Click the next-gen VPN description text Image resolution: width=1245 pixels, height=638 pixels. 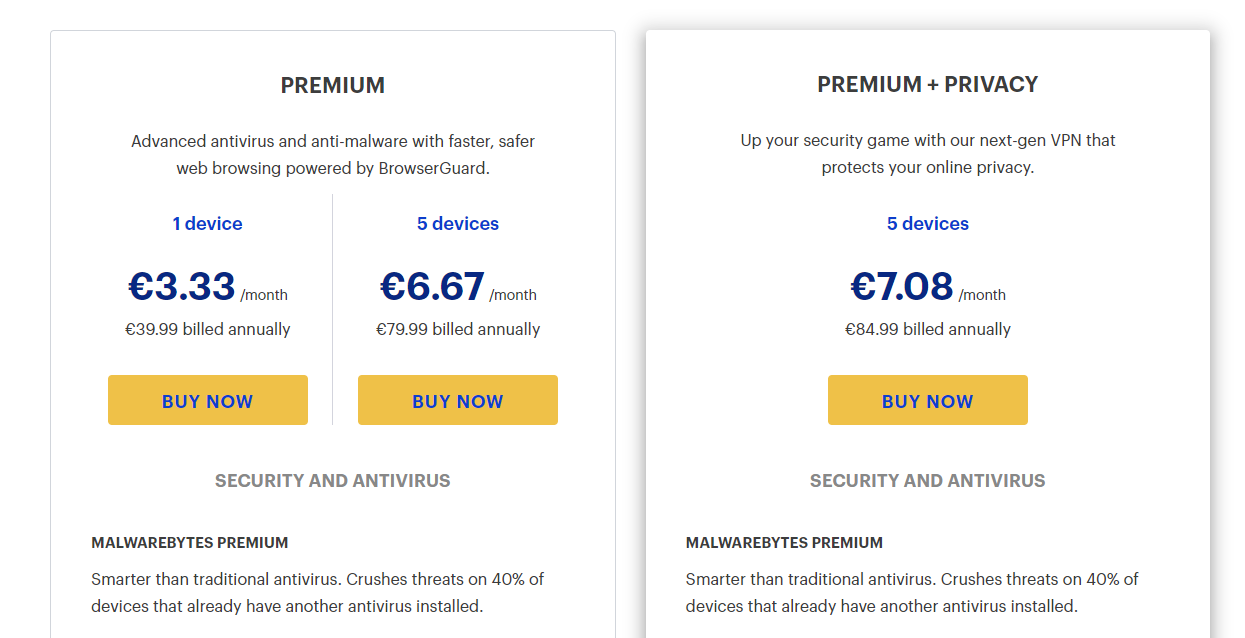point(928,154)
